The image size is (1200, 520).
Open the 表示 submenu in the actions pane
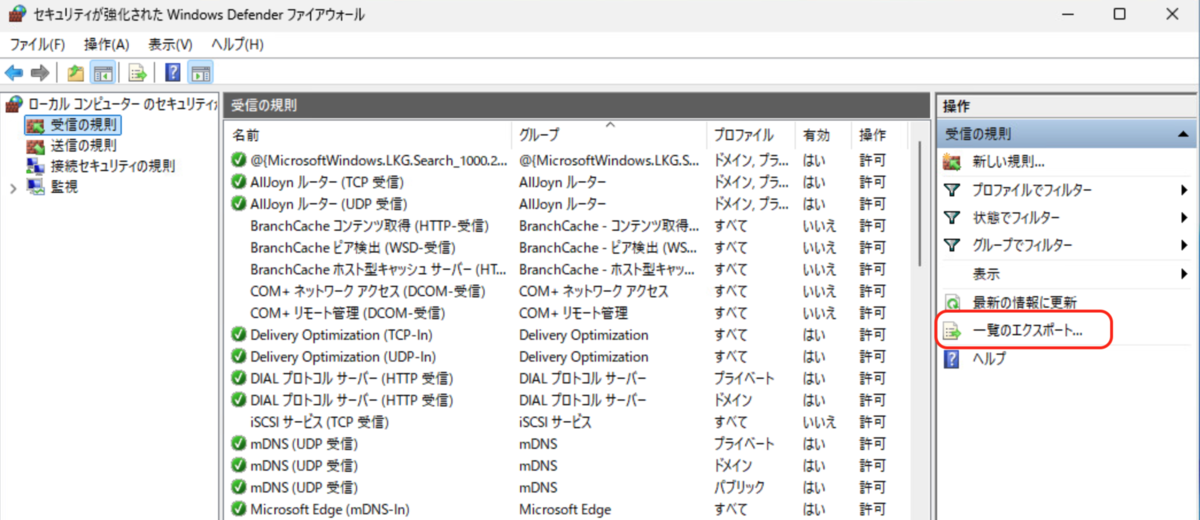point(1067,274)
